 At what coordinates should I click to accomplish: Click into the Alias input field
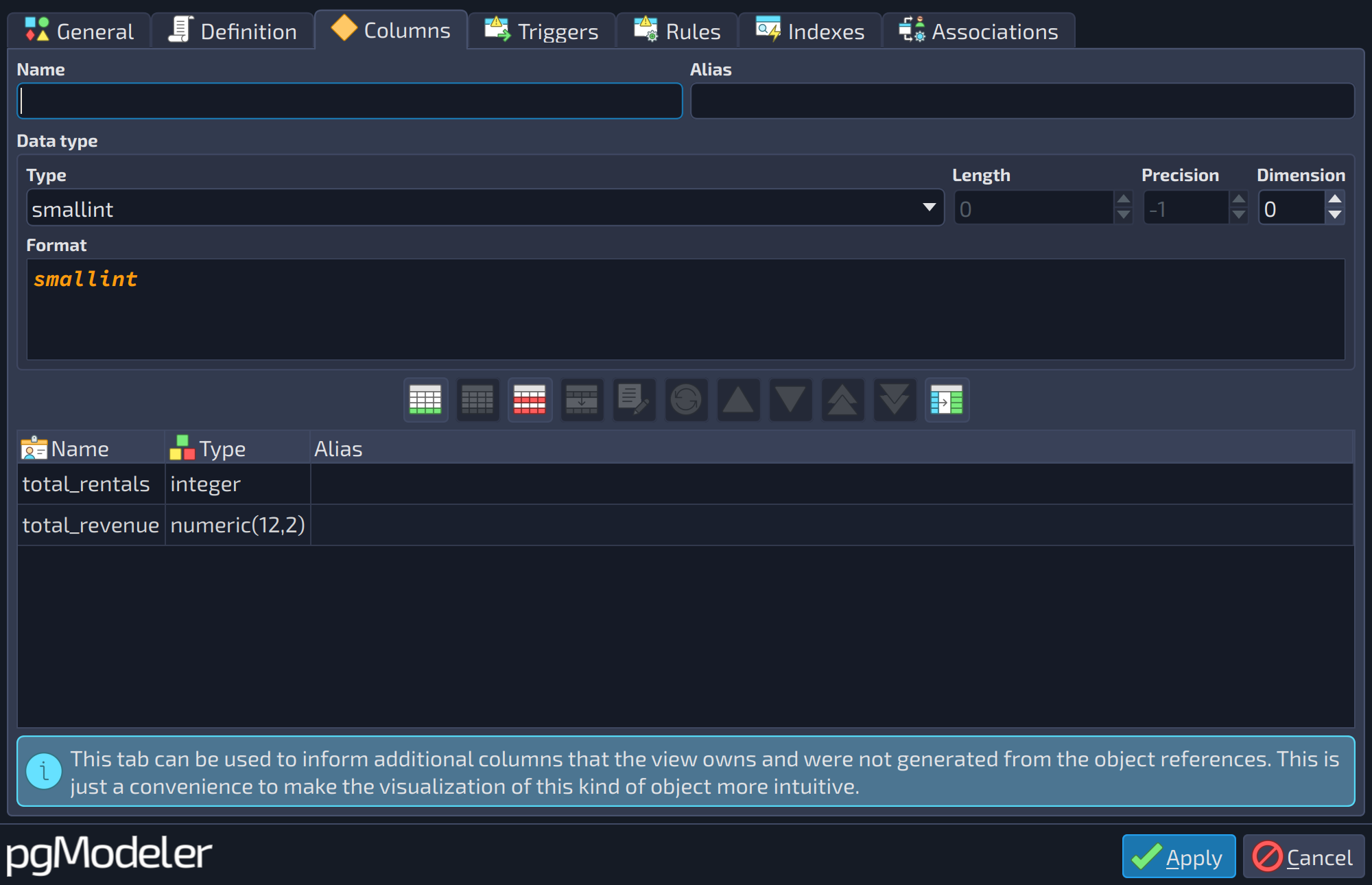pyautogui.click(x=1022, y=101)
